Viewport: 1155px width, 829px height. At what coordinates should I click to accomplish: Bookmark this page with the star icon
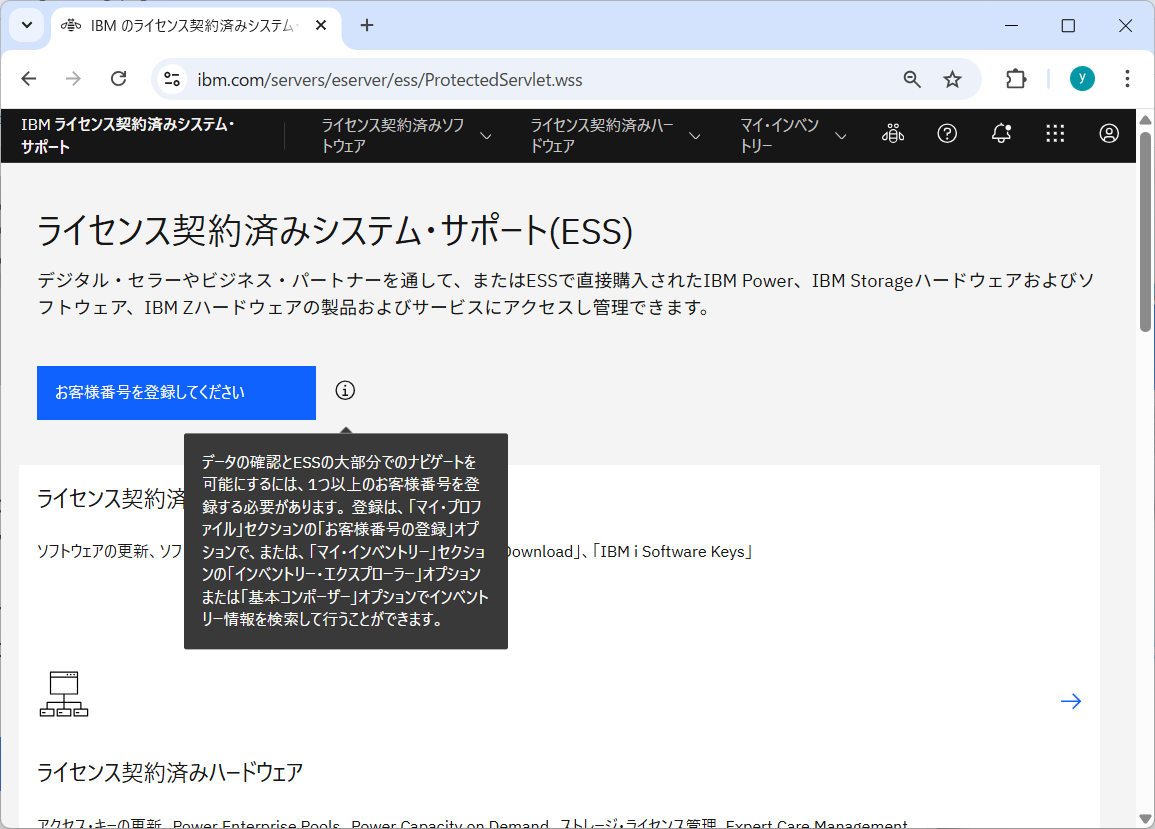tap(952, 79)
